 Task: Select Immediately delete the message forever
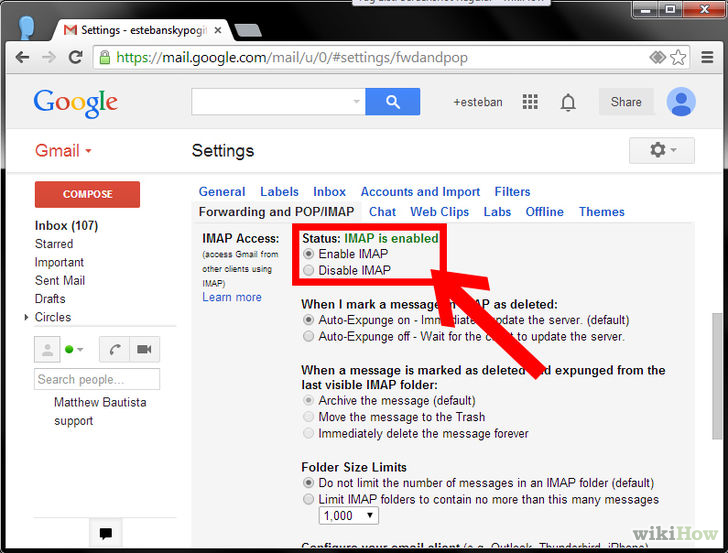click(x=308, y=433)
